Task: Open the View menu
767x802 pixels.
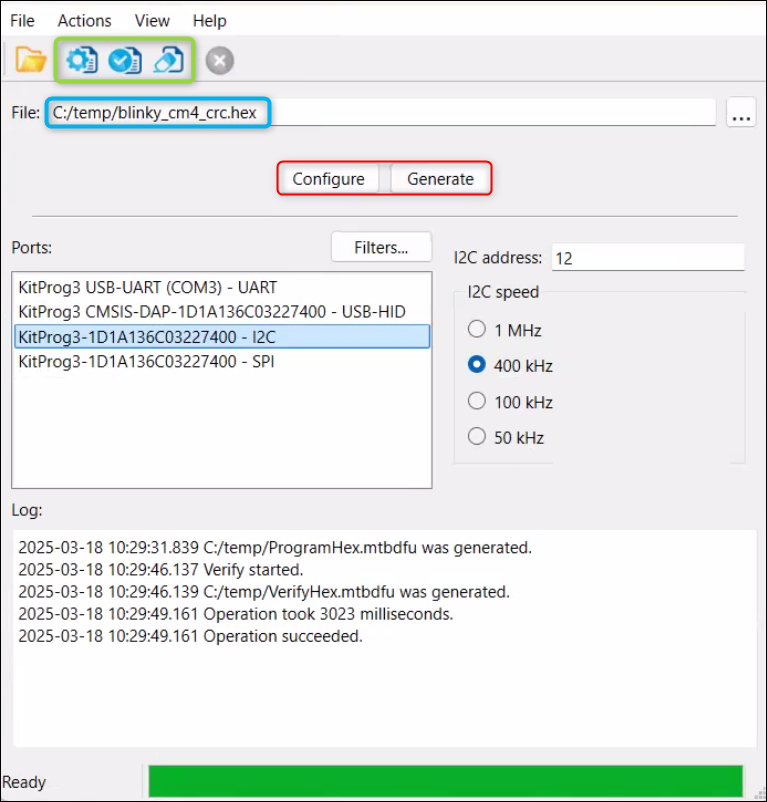Action: click(x=152, y=20)
